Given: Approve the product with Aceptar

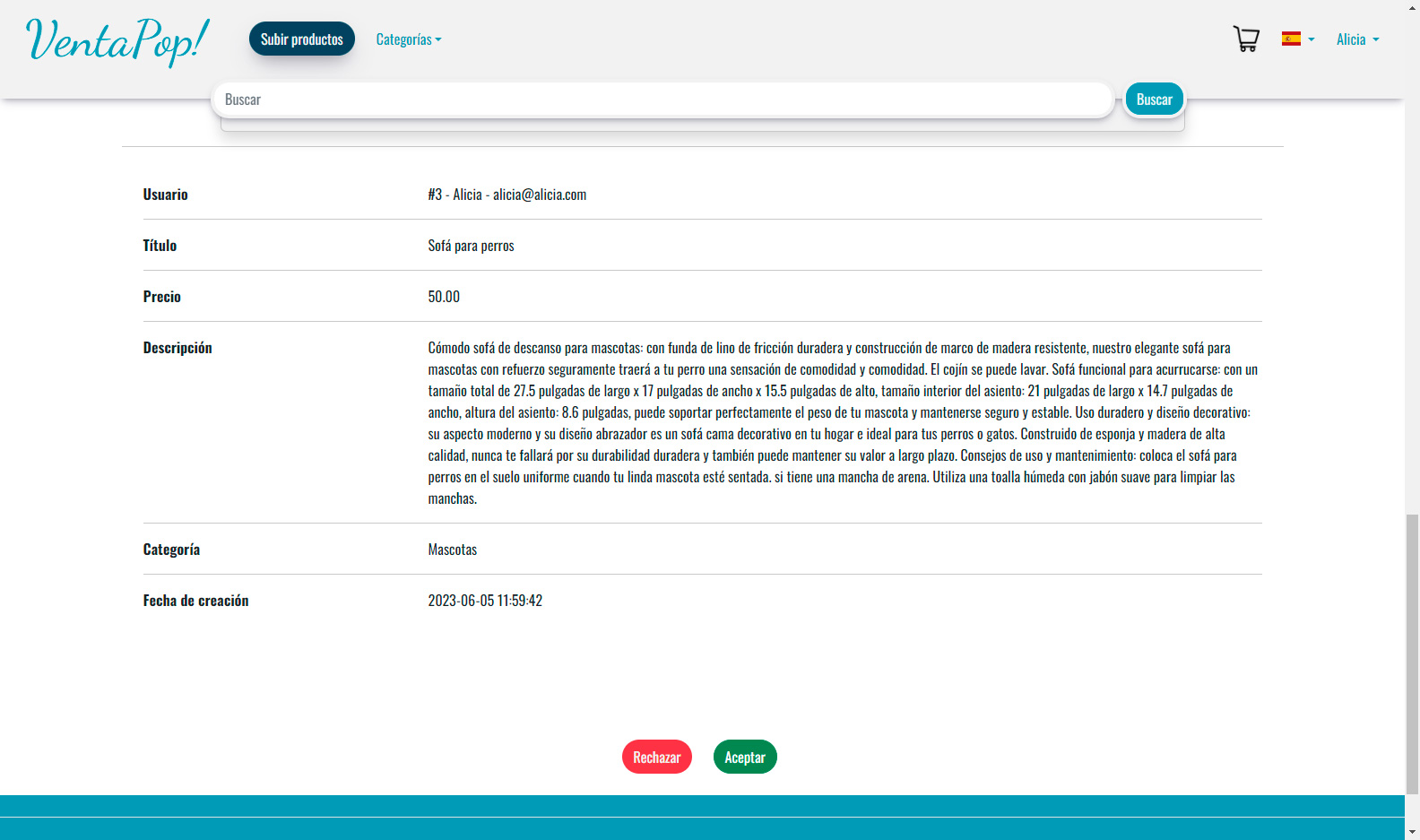Looking at the screenshot, I should point(744,758).
